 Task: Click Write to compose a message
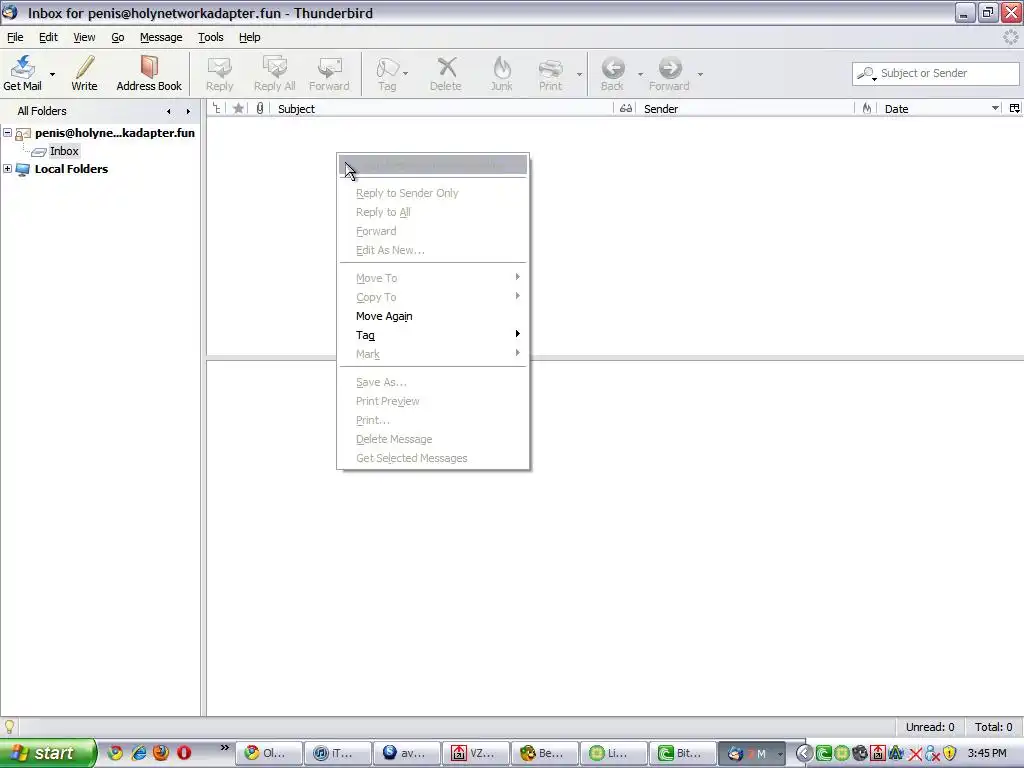click(84, 72)
